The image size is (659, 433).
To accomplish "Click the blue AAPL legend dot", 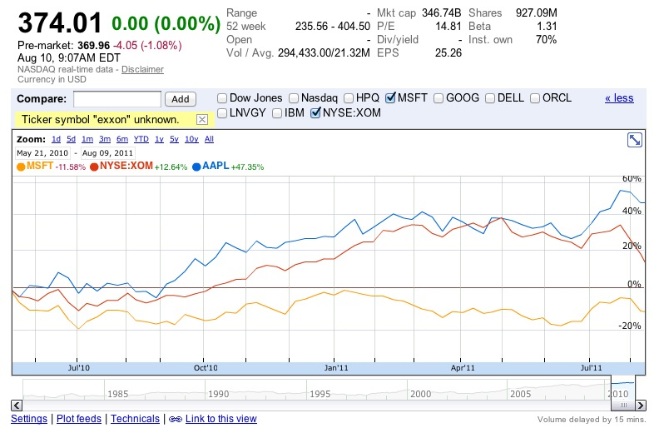I will tap(197, 165).
